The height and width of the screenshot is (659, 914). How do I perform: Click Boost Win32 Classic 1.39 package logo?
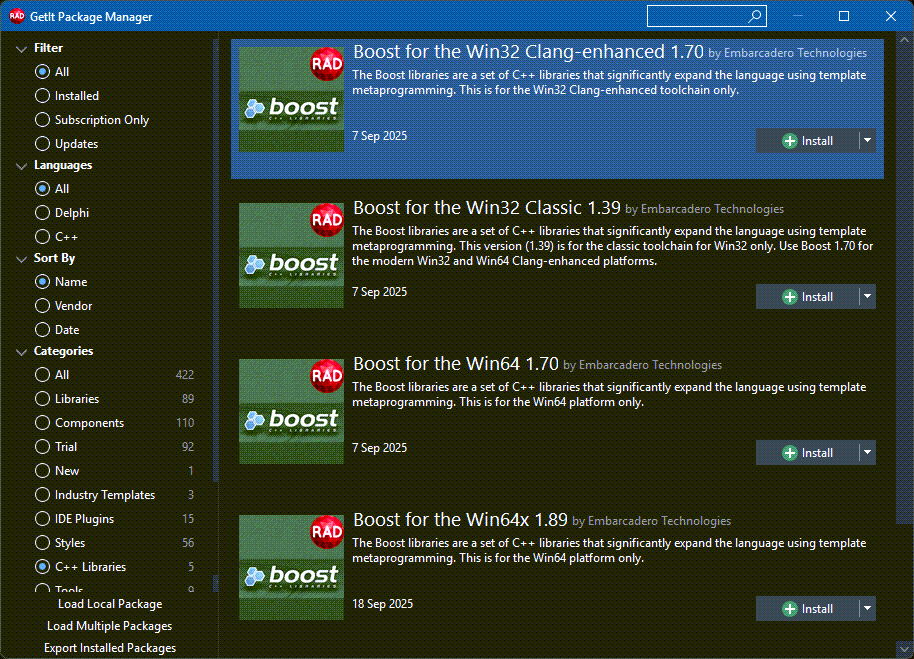(292, 255)
